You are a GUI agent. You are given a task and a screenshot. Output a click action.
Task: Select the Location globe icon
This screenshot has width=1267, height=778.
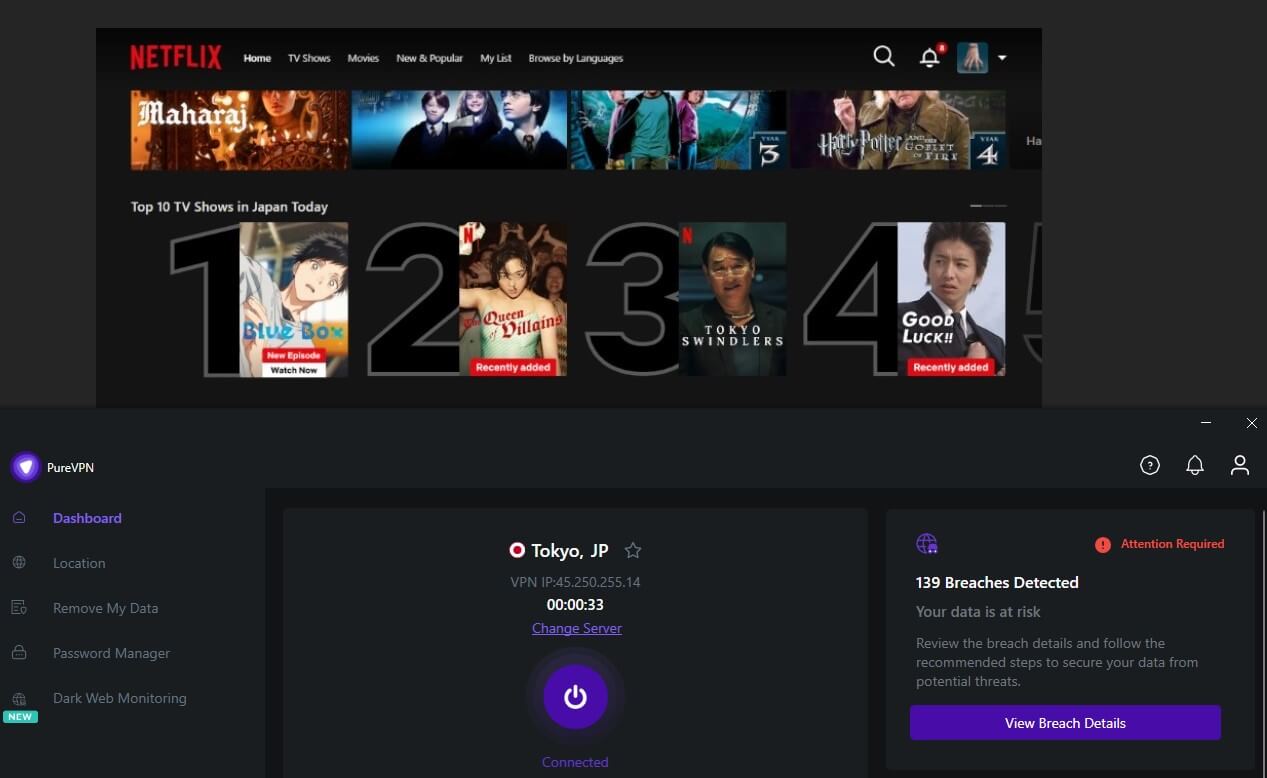pos(20,563)
